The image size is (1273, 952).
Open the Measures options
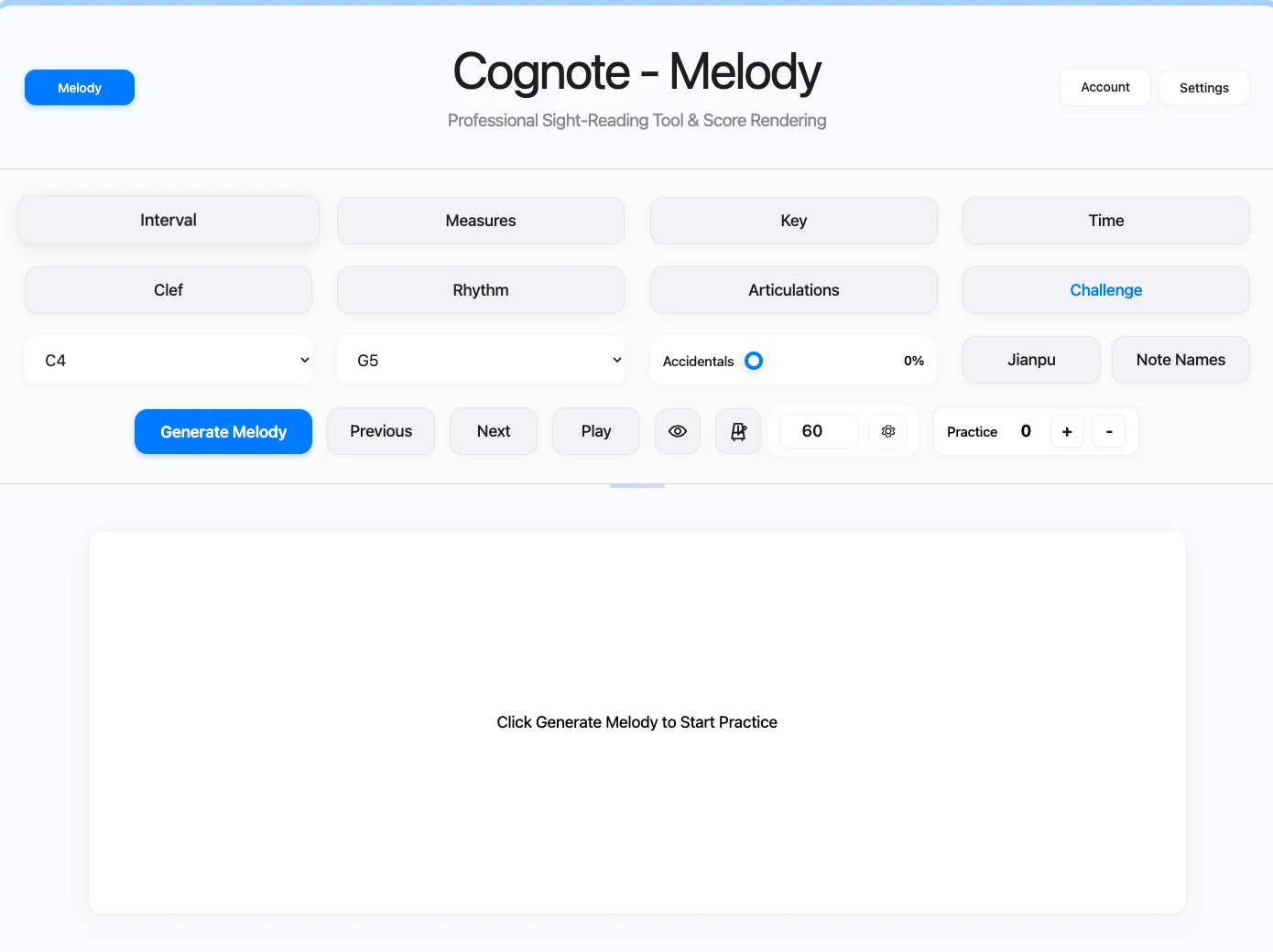click(481, 221)
